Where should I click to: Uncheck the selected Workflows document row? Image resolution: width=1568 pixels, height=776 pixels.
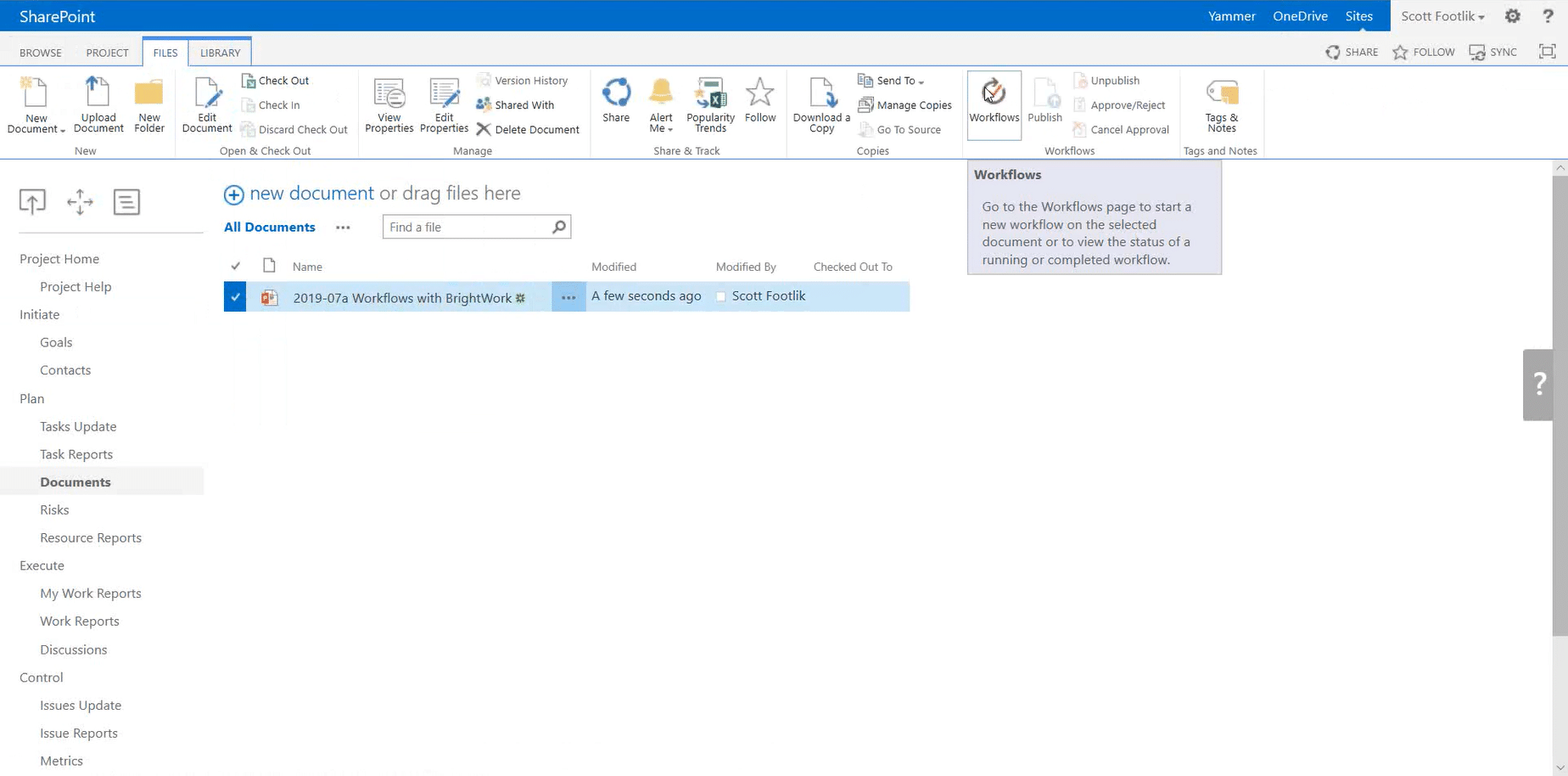235,297
